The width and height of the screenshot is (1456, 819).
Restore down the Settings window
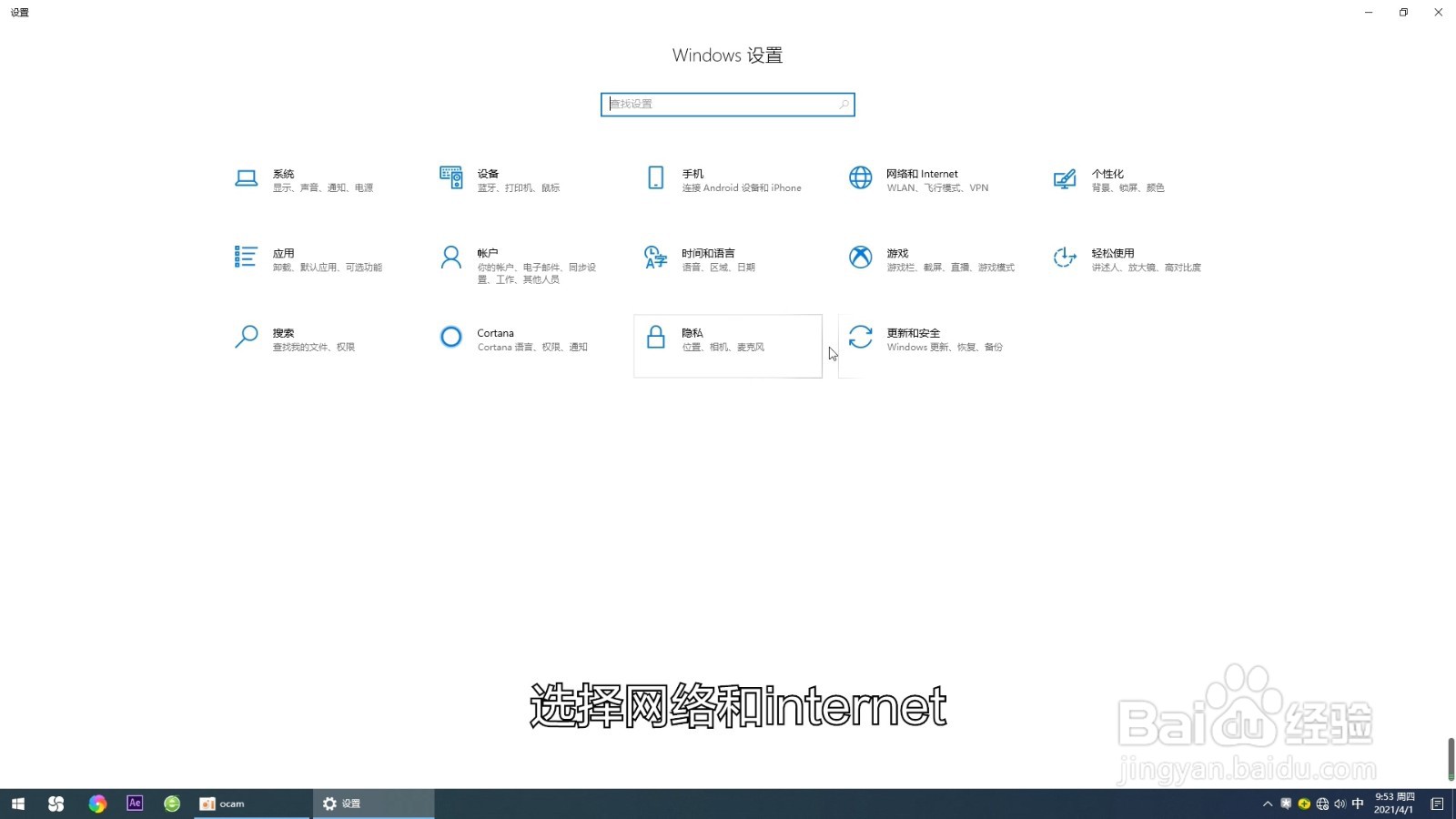(1403, 13)
